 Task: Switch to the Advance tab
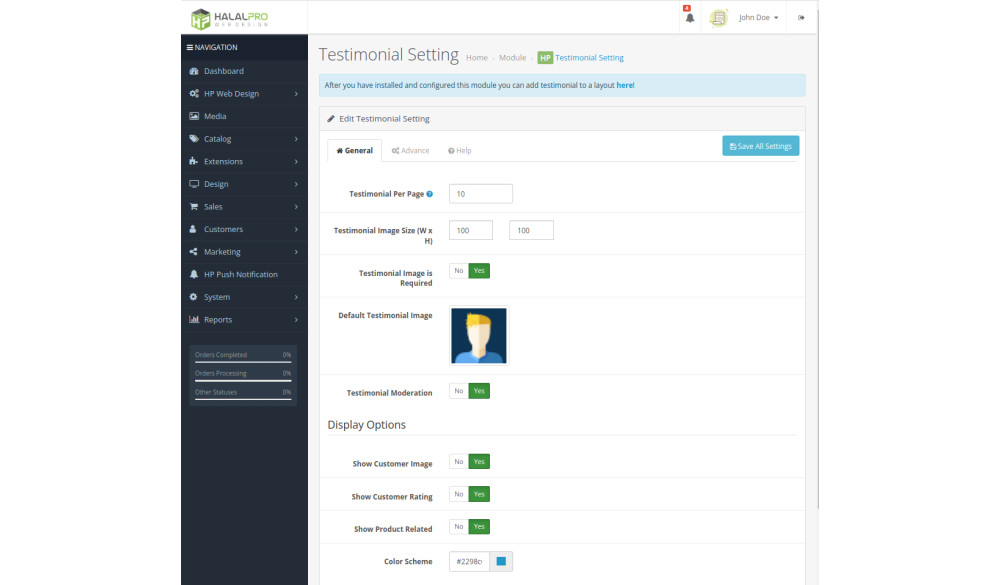coord(410,151)
